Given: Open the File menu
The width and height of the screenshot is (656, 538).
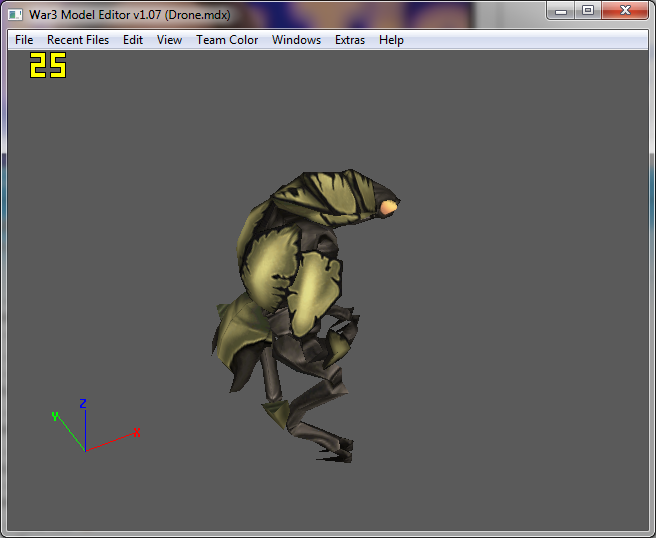Looking at the screenshot, I should click(x=24, y=40).
